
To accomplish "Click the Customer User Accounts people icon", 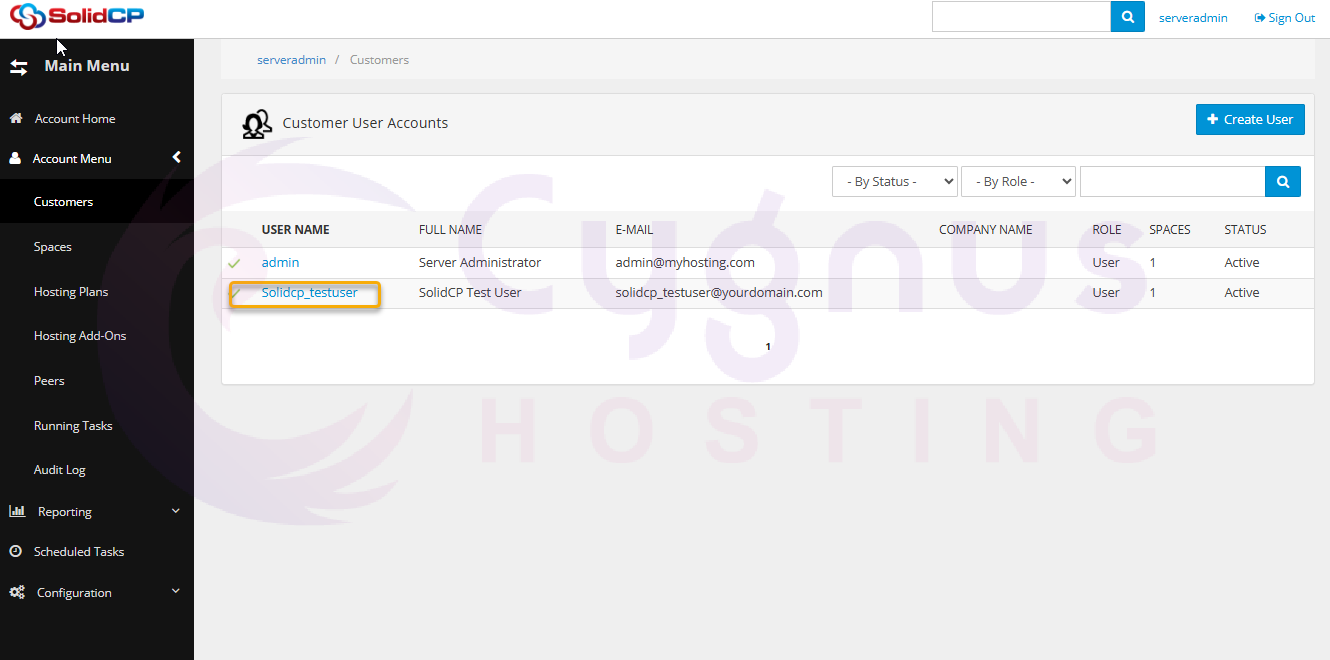I will tap(257, 123).
